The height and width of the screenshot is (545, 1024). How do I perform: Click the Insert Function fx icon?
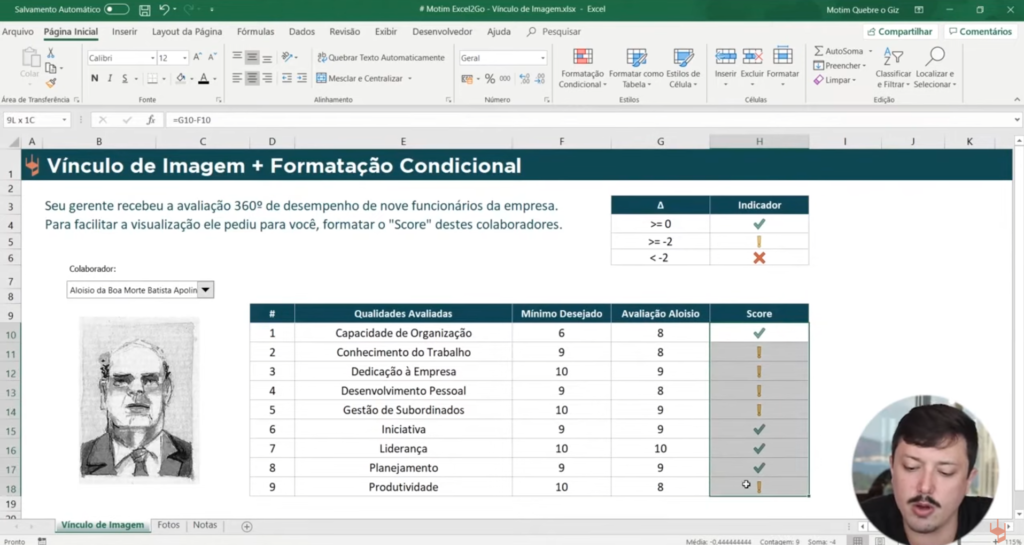pyautogui.click(x=151, y=120)
